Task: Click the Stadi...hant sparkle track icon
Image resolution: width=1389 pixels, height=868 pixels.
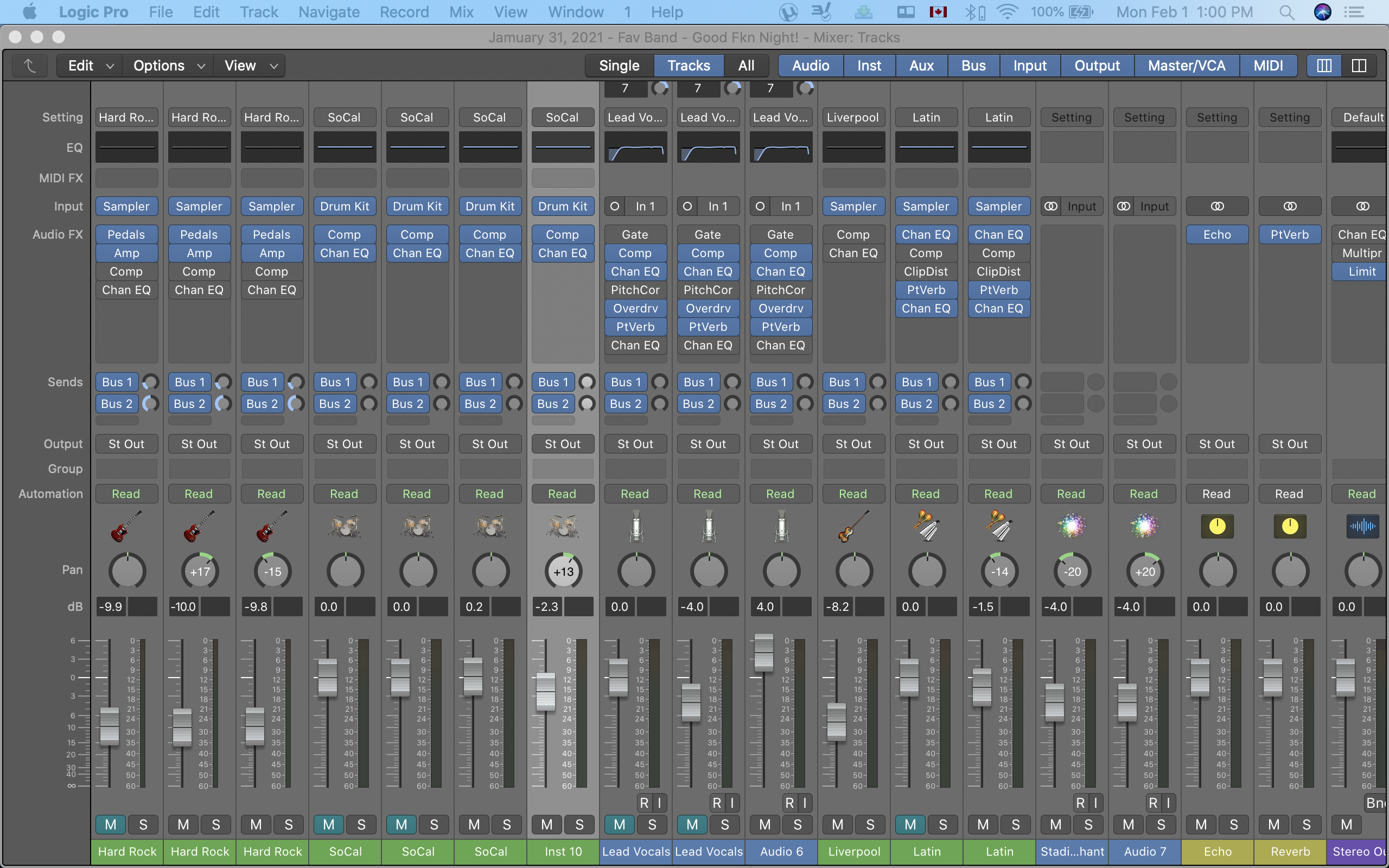Action: click(1072, 526)
